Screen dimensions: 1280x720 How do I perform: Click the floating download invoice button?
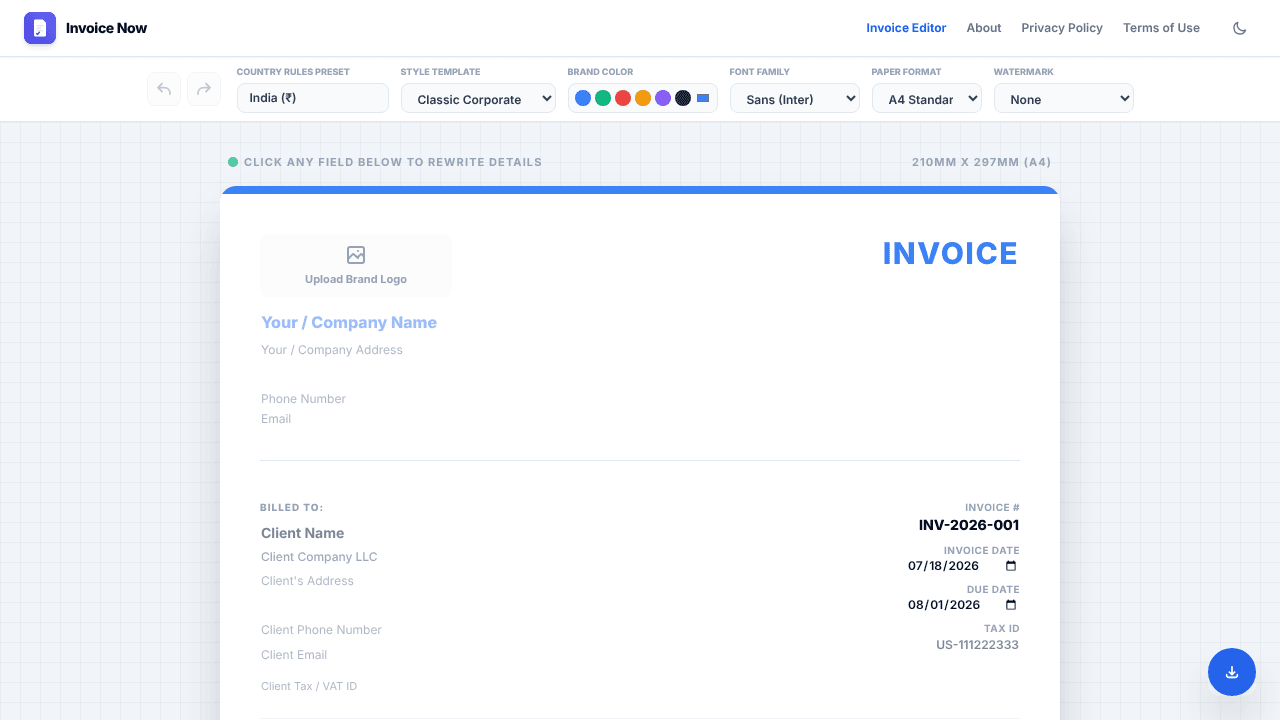coord(1232,672)
